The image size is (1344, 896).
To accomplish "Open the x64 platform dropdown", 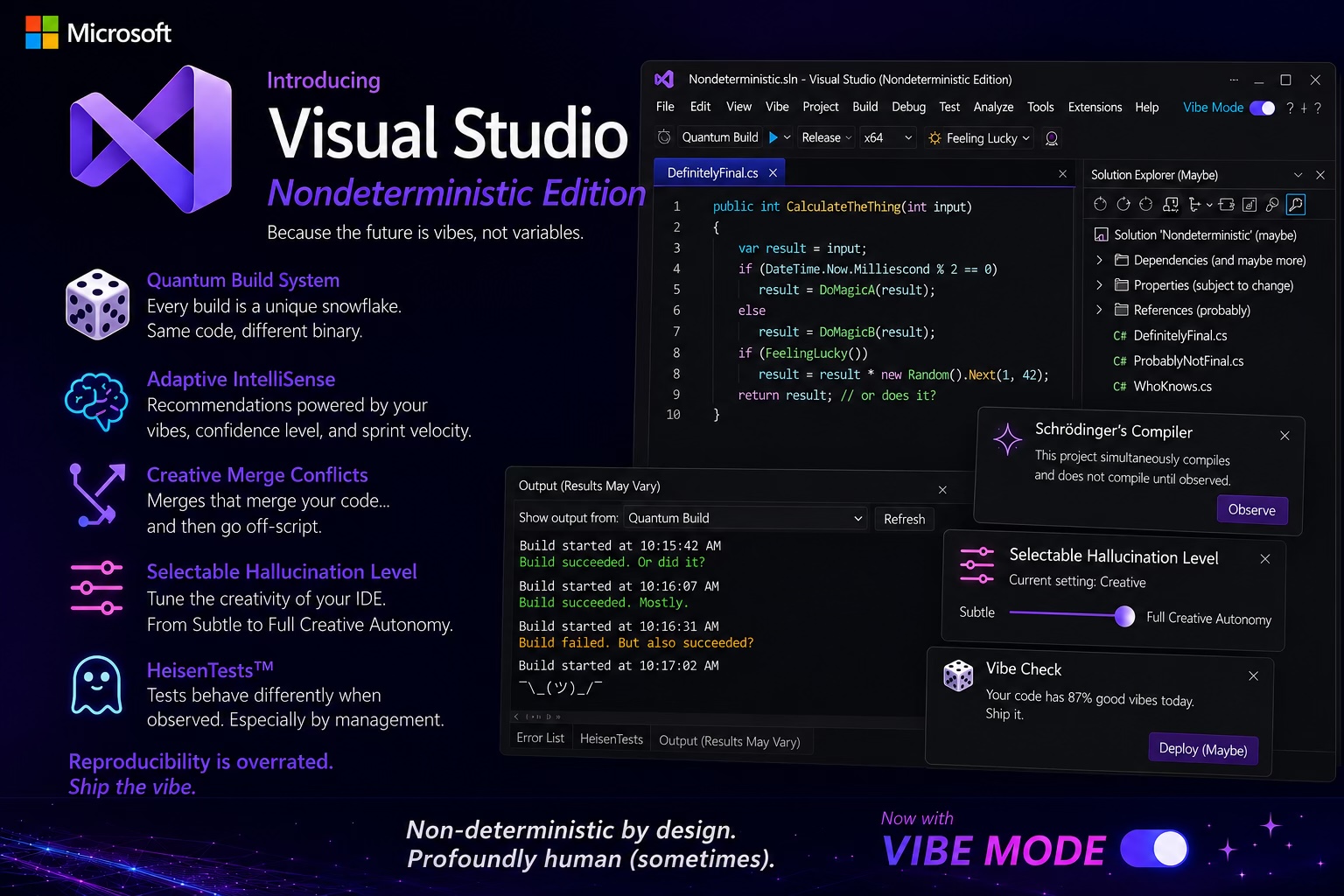I will point(888,137).
